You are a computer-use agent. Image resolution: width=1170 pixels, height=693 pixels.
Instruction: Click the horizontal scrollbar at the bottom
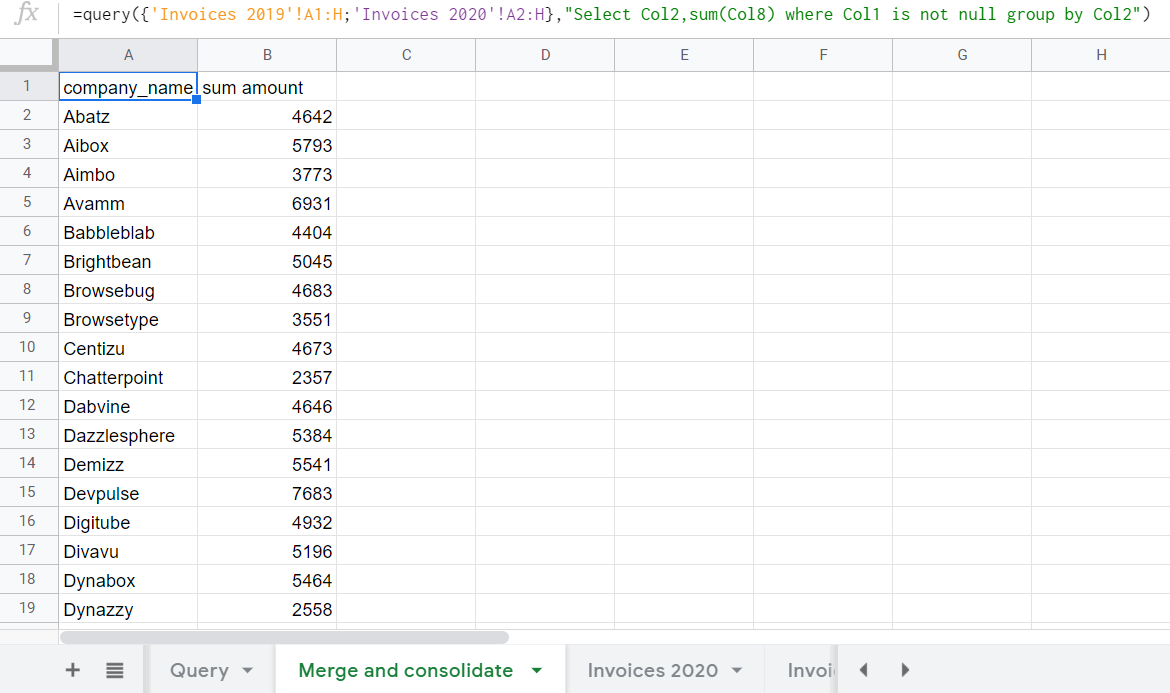(x=284, y=636)
